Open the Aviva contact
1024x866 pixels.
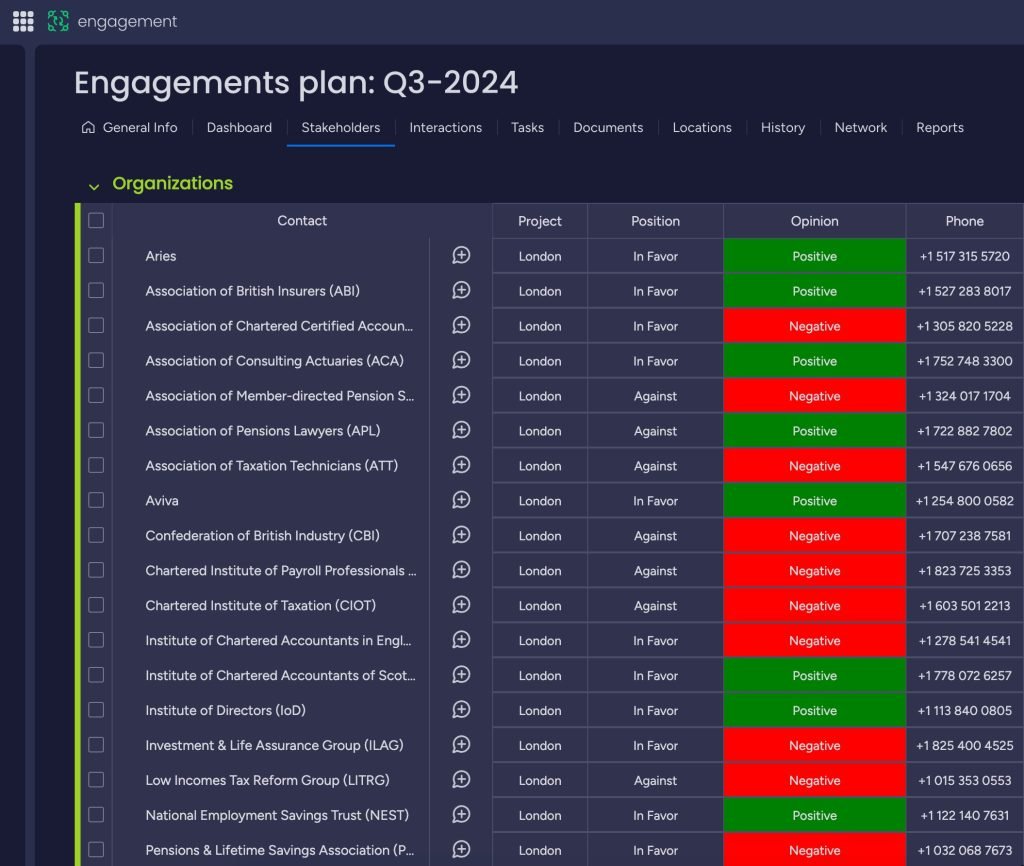tap(162, 501)
